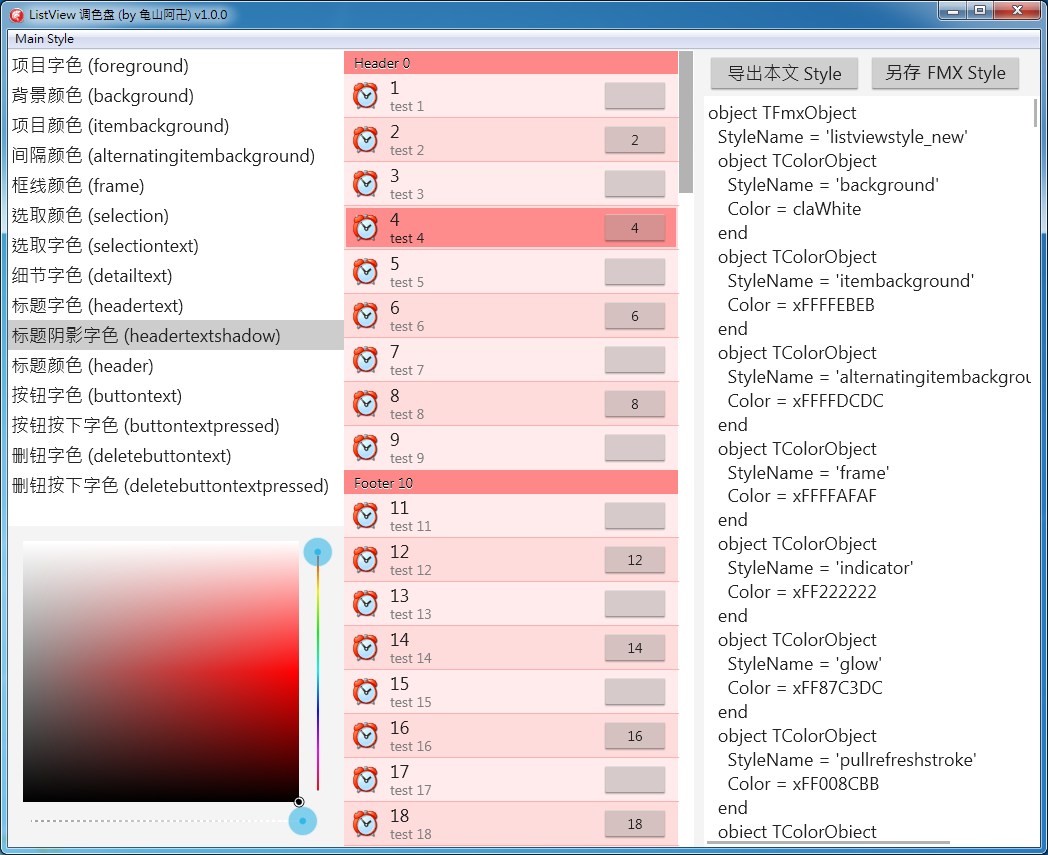Click the alarm clock icon in row 11
Viewport: 1048px width, 855px height.
pos(366,516)
